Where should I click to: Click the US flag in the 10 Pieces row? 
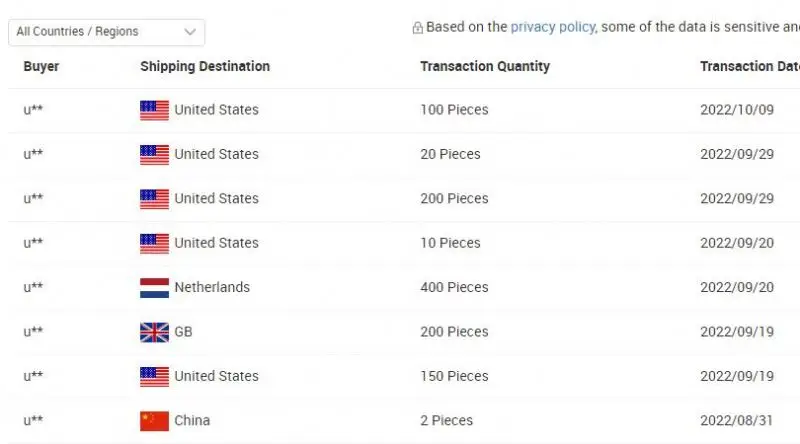pos(154,243)
